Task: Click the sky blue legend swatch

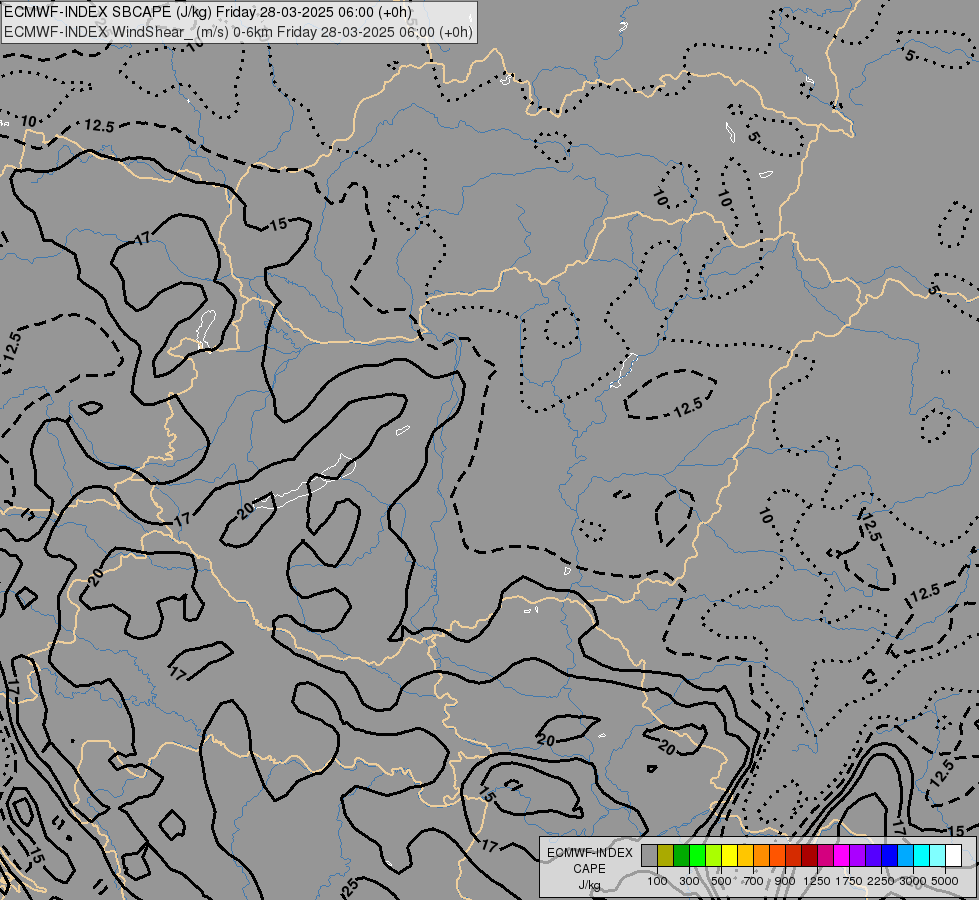Action: click(905, 856)
